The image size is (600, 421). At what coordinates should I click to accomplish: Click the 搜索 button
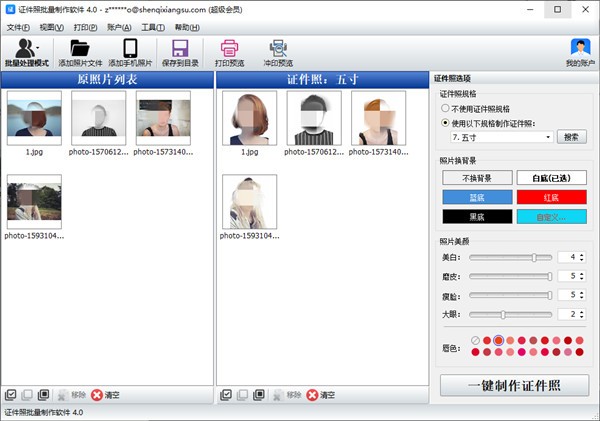click(571, 137)
